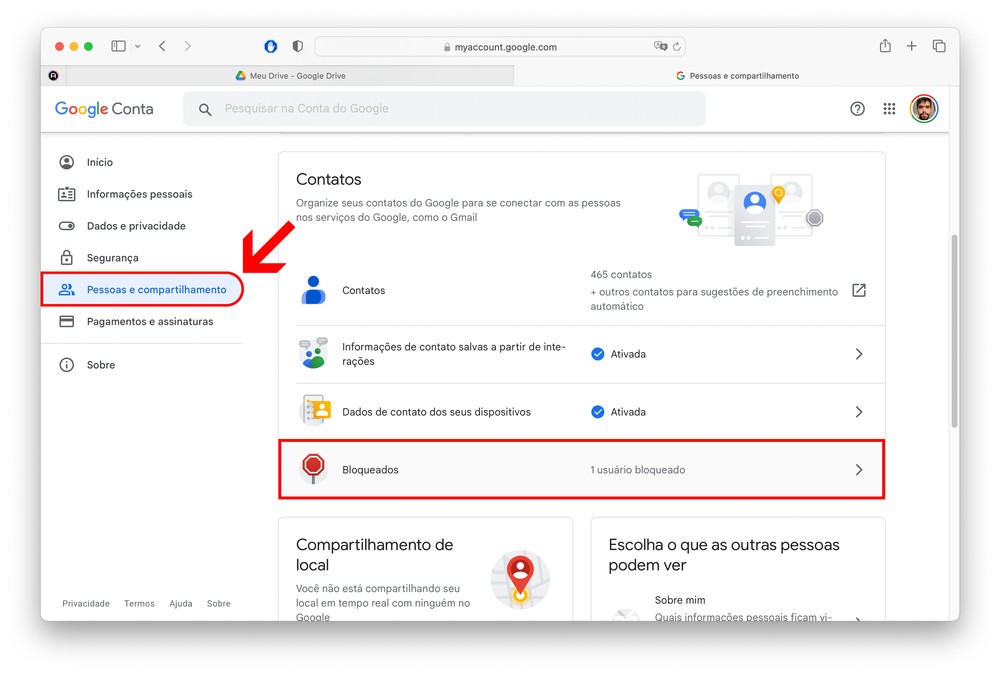Open the sidebar options dropdown arrow
The width and height of the screenshot is (1000, 674).
[137, 46]
